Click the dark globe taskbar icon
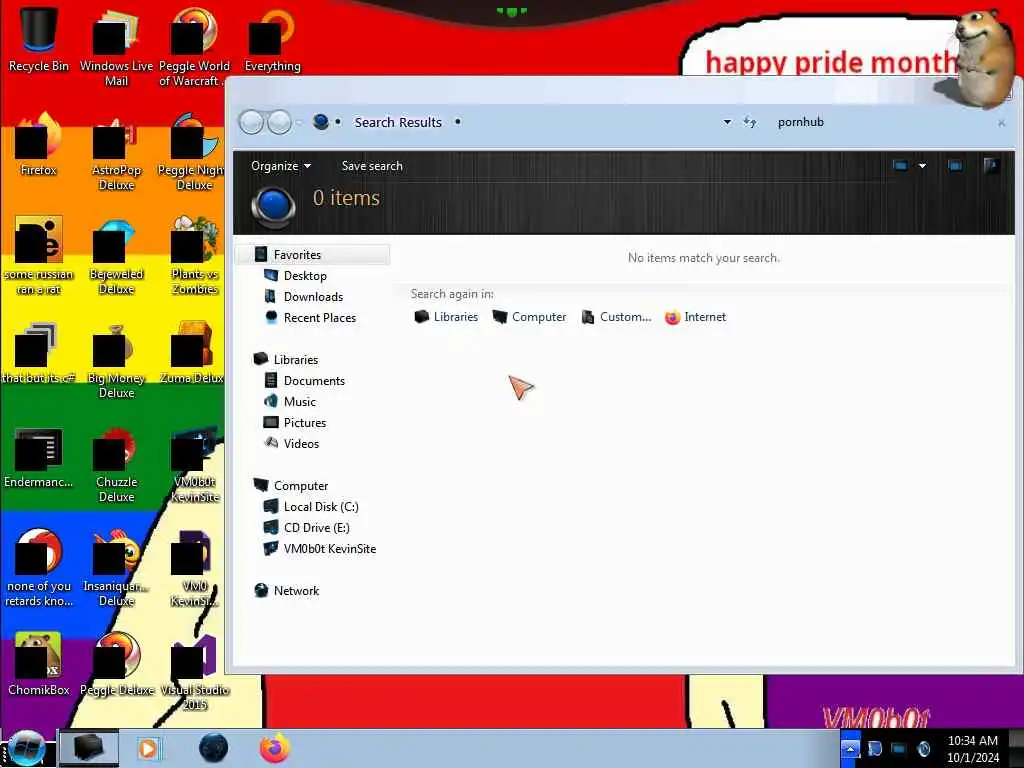 [214, 748]
